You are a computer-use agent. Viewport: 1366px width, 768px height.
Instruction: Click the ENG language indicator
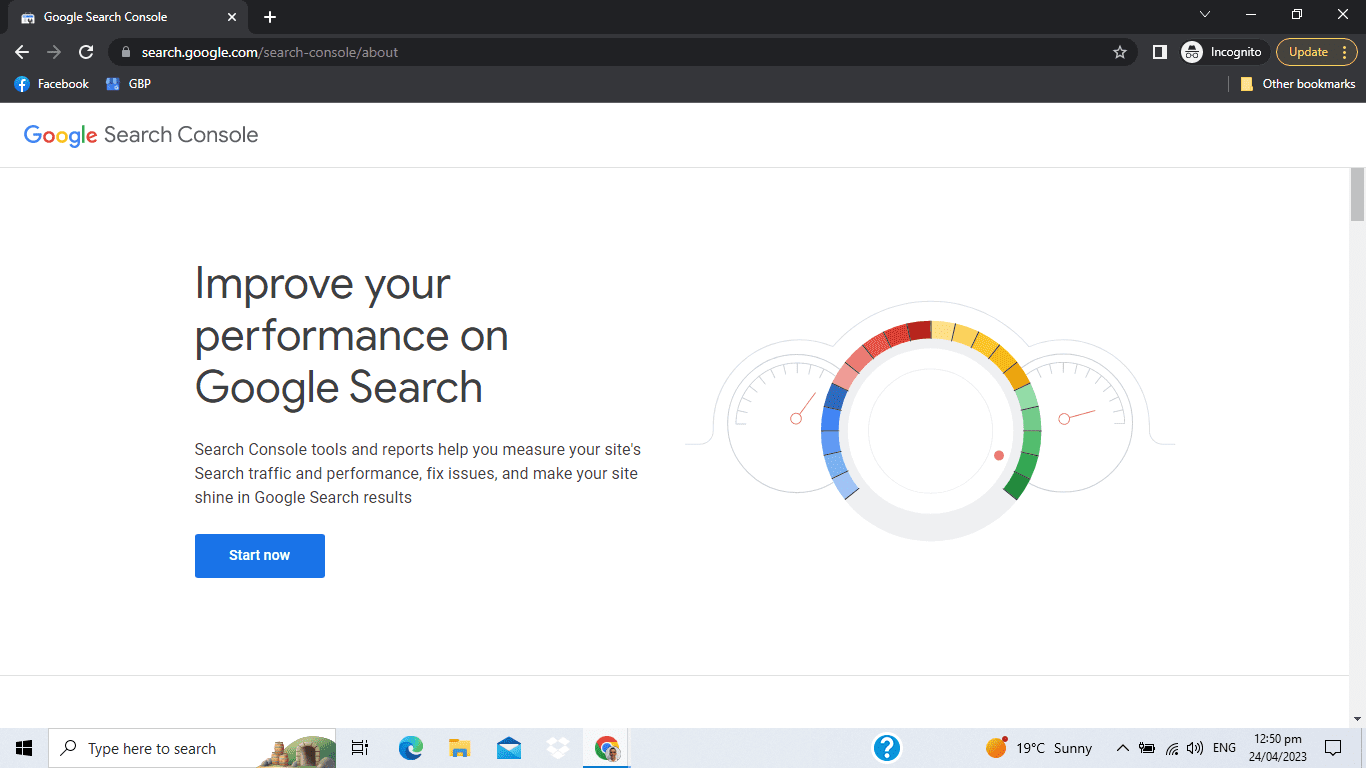[x=1224, y=748]
